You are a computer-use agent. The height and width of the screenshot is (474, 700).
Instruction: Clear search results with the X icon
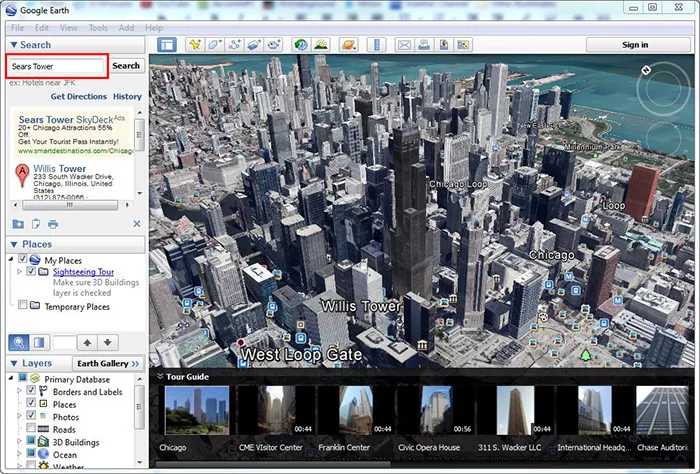coord(137,224)
